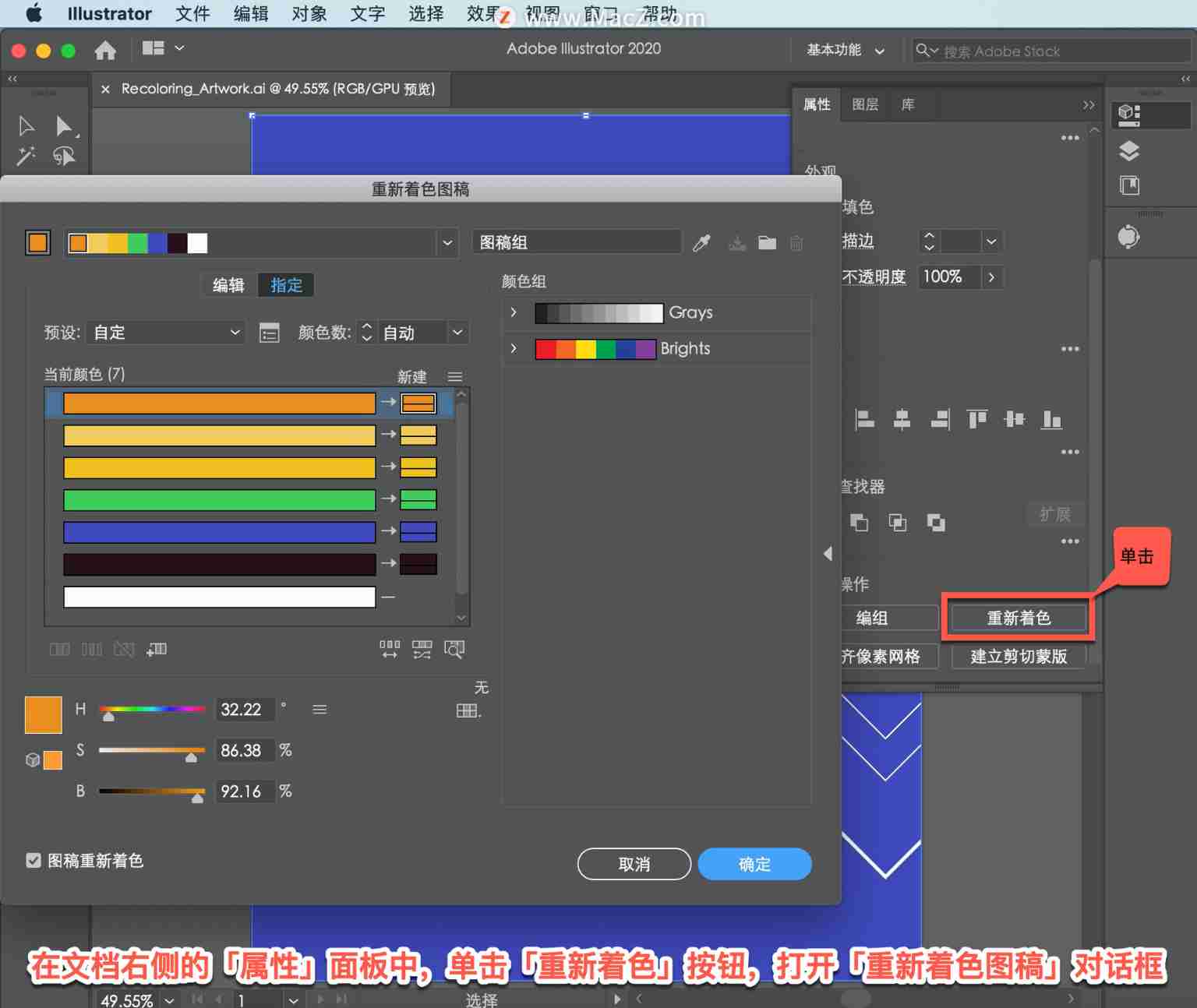Select the Direct Selection tool
This screenshot has height=1008, width=1197.
pos(65,125)
